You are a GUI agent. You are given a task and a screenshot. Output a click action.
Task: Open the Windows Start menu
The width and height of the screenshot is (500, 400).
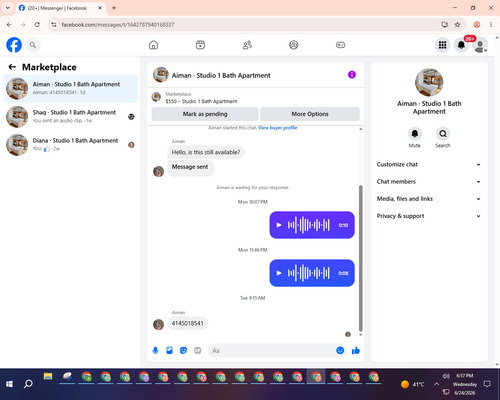(9, 384)
